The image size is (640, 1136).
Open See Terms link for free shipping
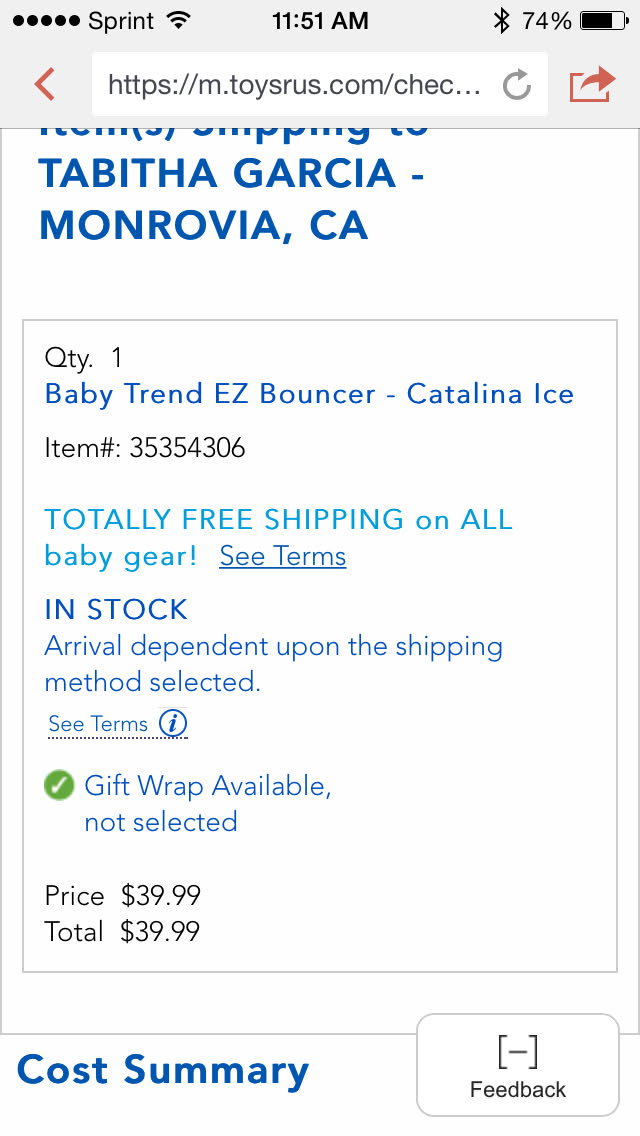click(283, 556)
